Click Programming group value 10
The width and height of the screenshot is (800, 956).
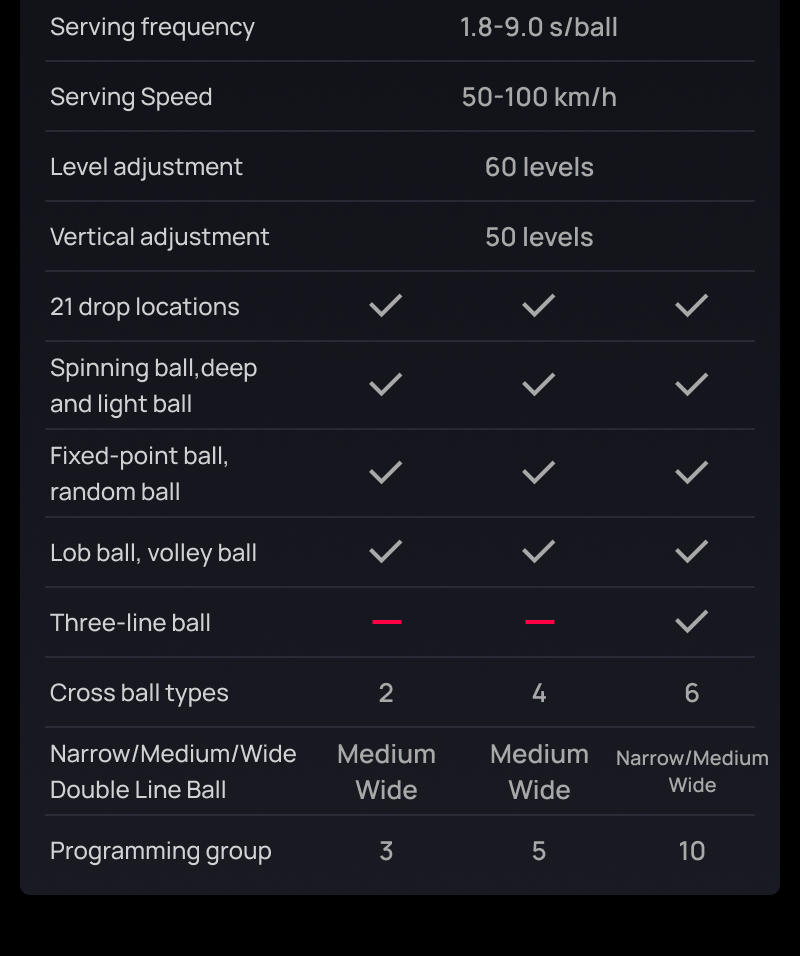pyautogui.click(x=691, y=851)
